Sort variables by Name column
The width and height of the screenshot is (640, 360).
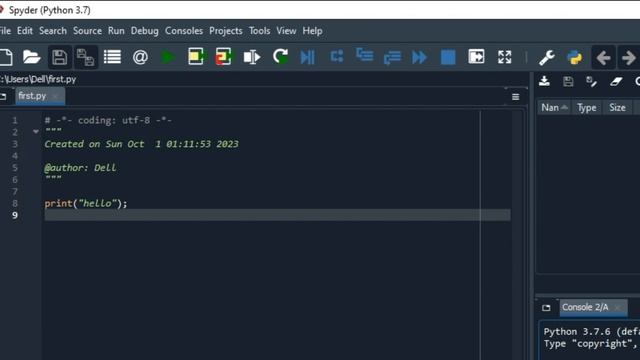(x=554, y=108)
